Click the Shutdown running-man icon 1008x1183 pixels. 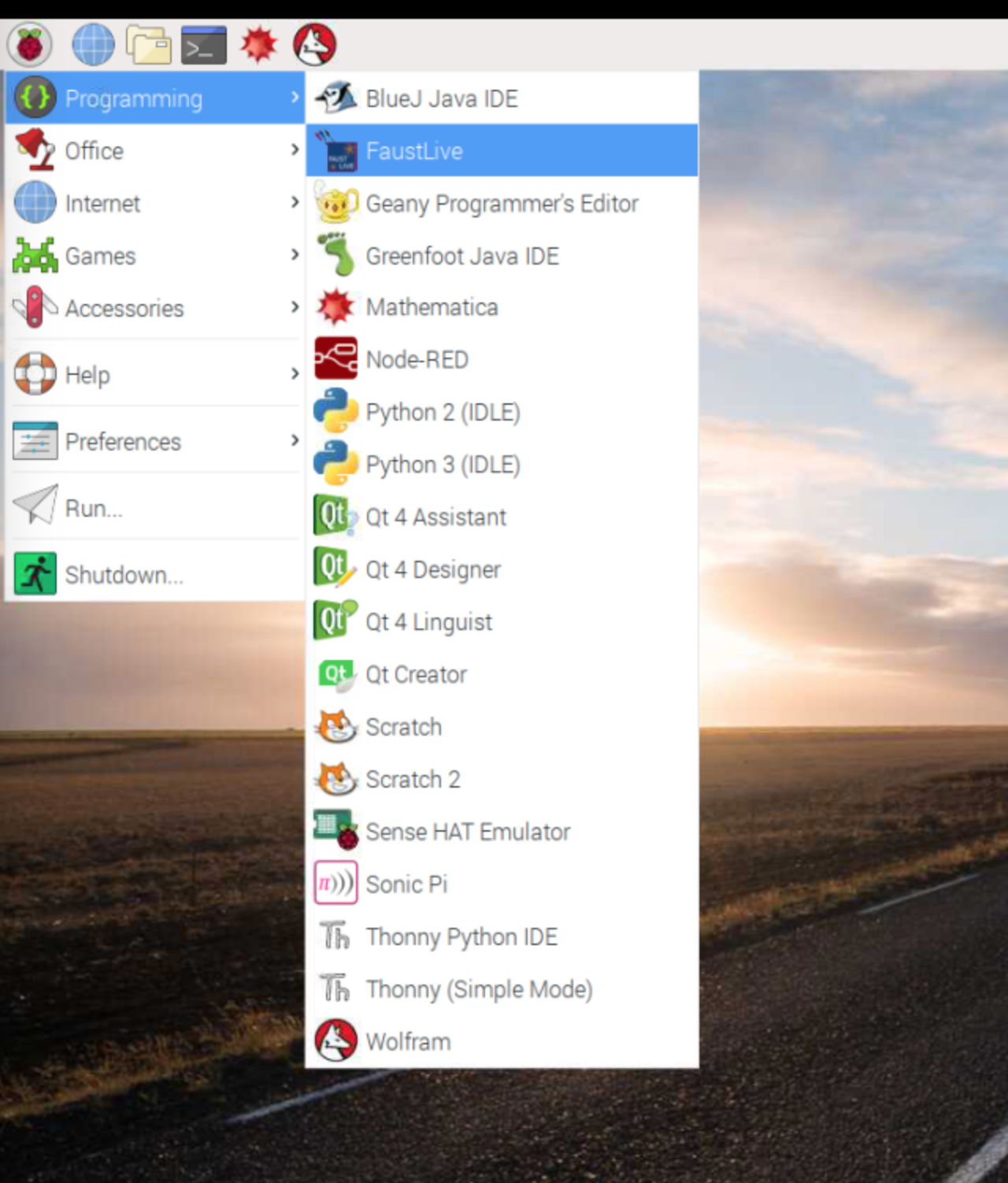click(x=35, y=573)
